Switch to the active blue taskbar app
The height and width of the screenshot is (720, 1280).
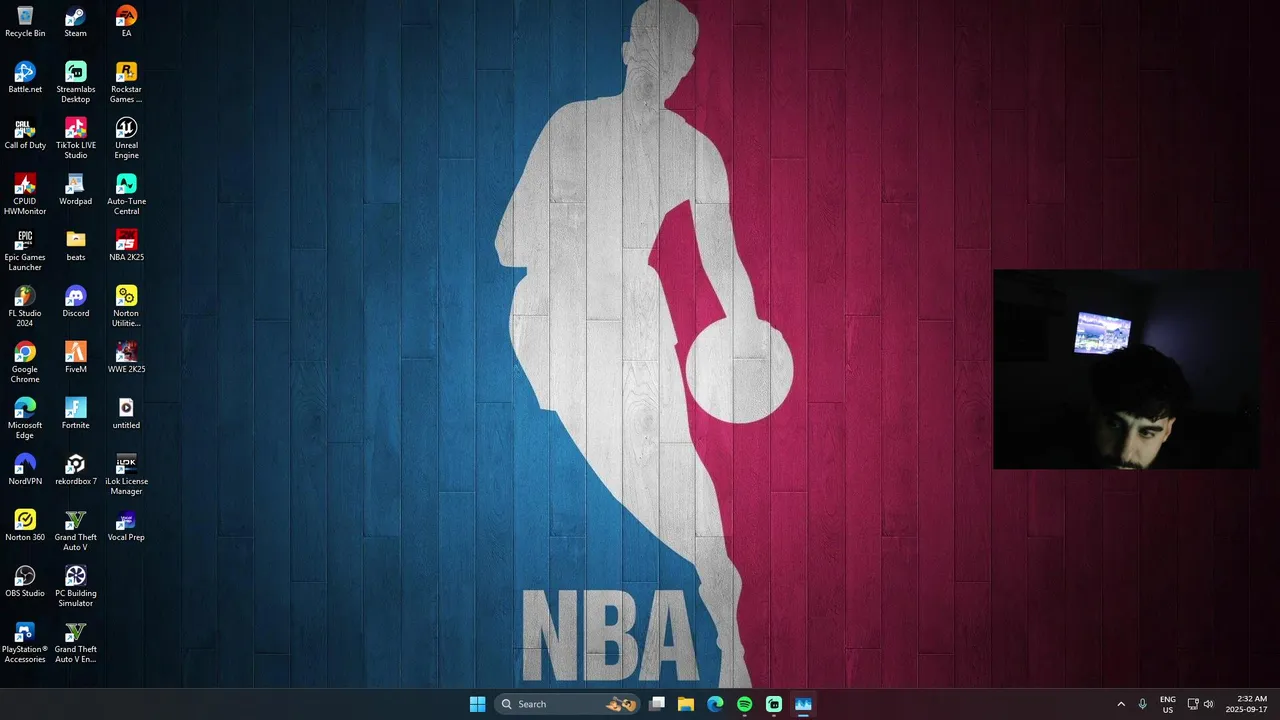coord(803,704)
